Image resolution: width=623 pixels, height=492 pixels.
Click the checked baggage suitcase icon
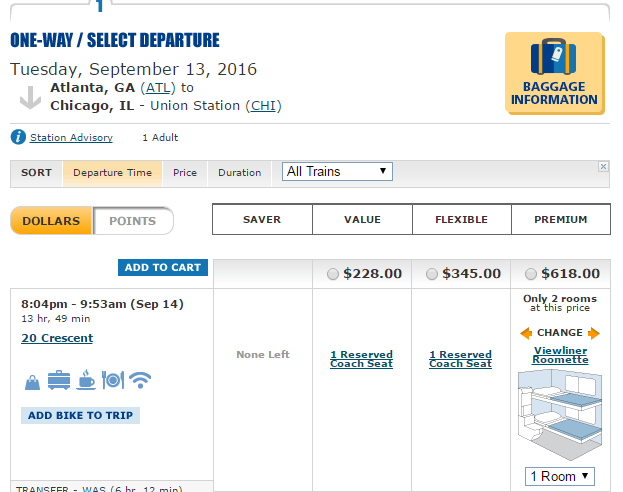(58, 380)
